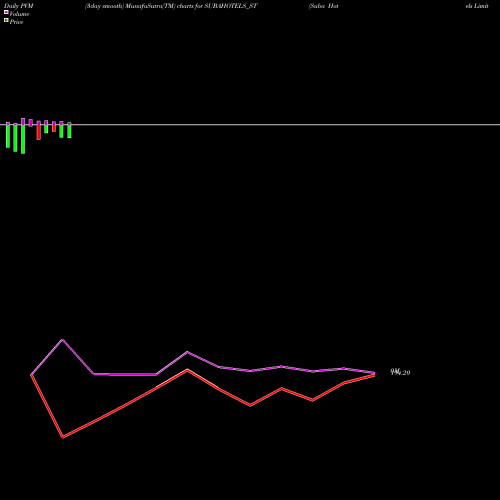Select the 'Volume' legend label

(19, 14)
